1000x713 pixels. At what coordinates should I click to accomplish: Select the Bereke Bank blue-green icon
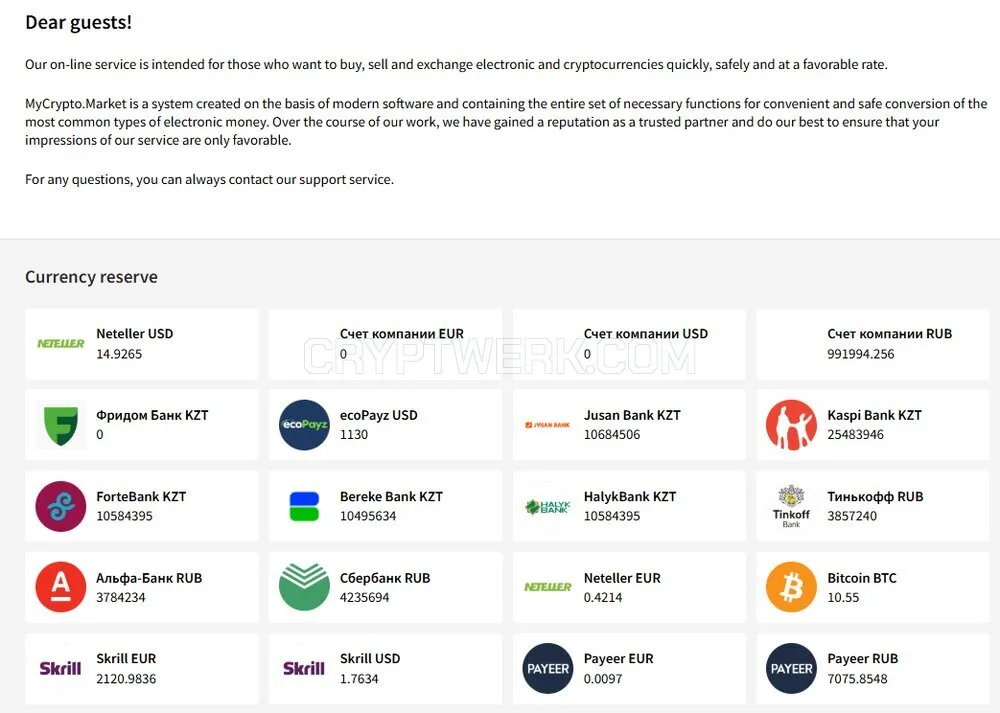pyautogui.click(x=304, y=506)
